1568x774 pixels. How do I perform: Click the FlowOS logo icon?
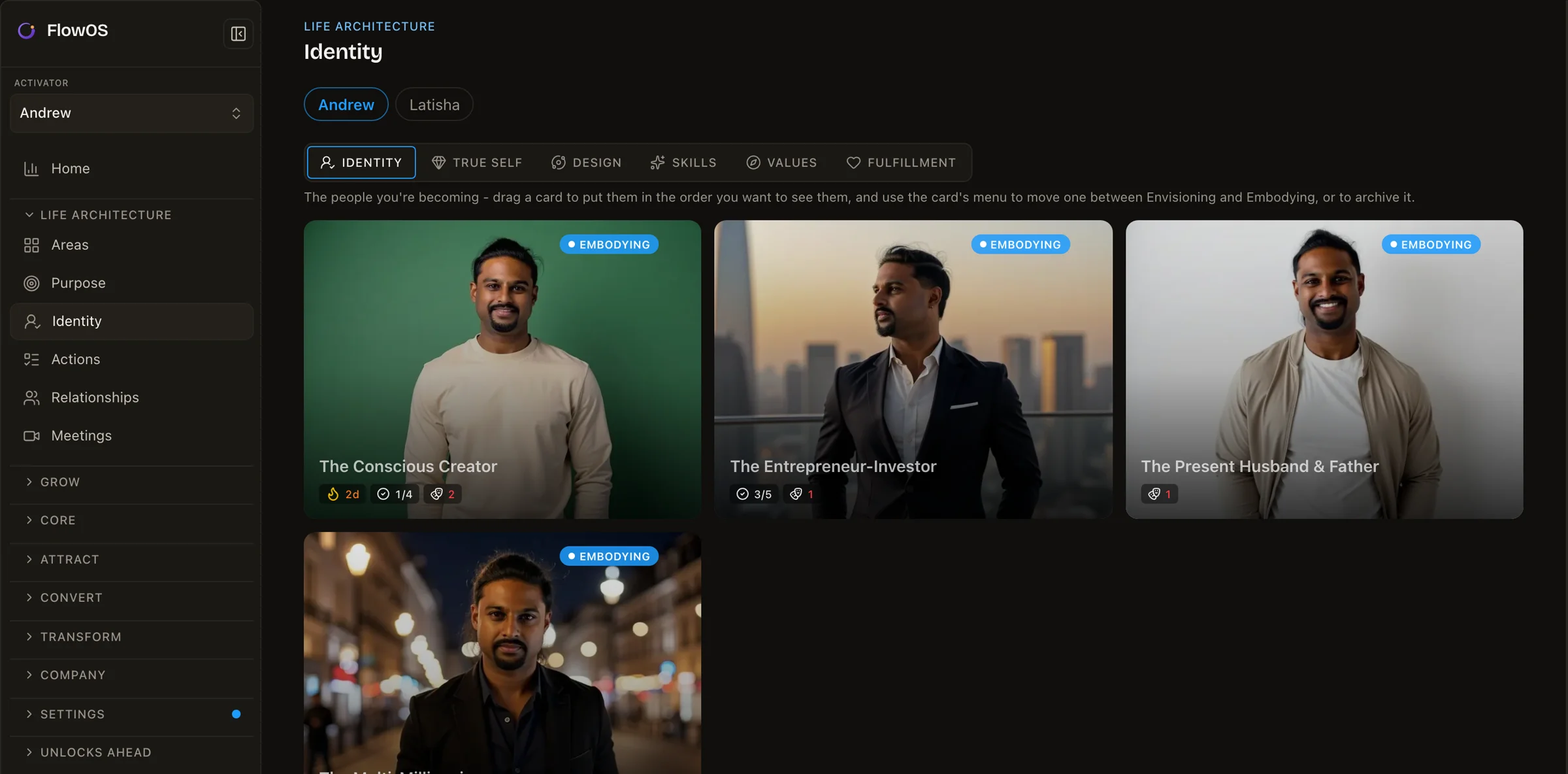click(x=26, y=31)
